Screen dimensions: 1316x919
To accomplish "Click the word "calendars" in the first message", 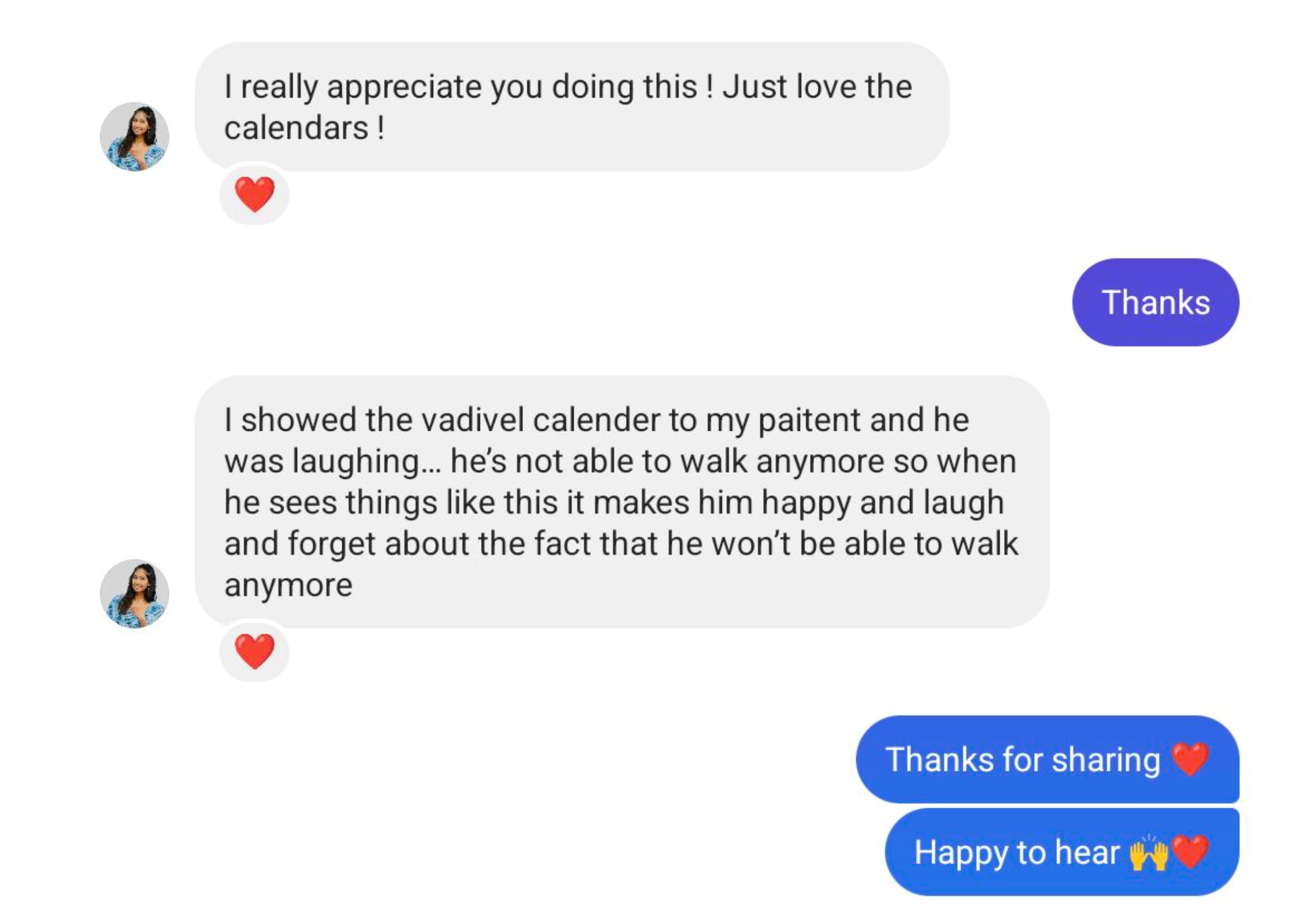I will pos(296,128).
